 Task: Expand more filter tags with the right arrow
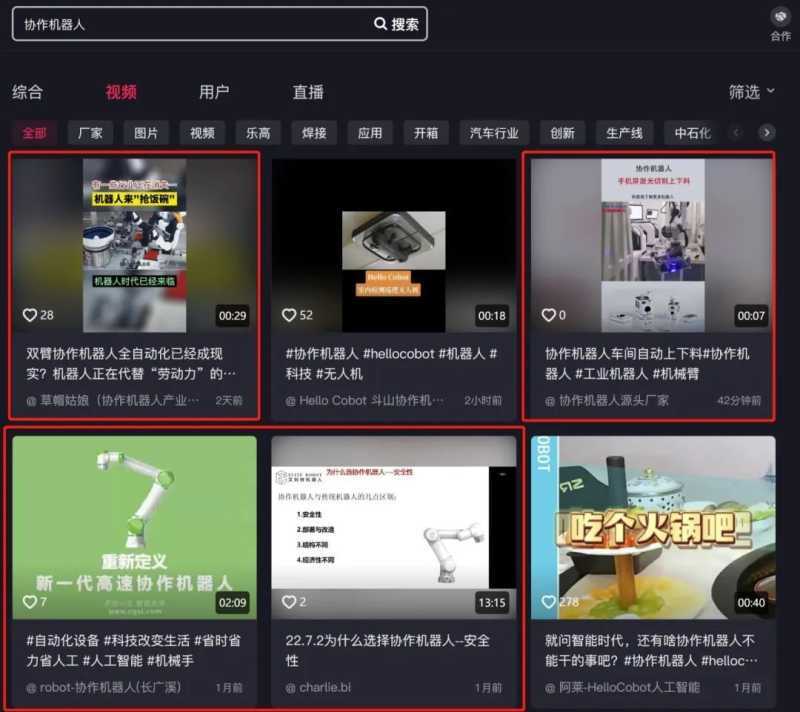766,131
